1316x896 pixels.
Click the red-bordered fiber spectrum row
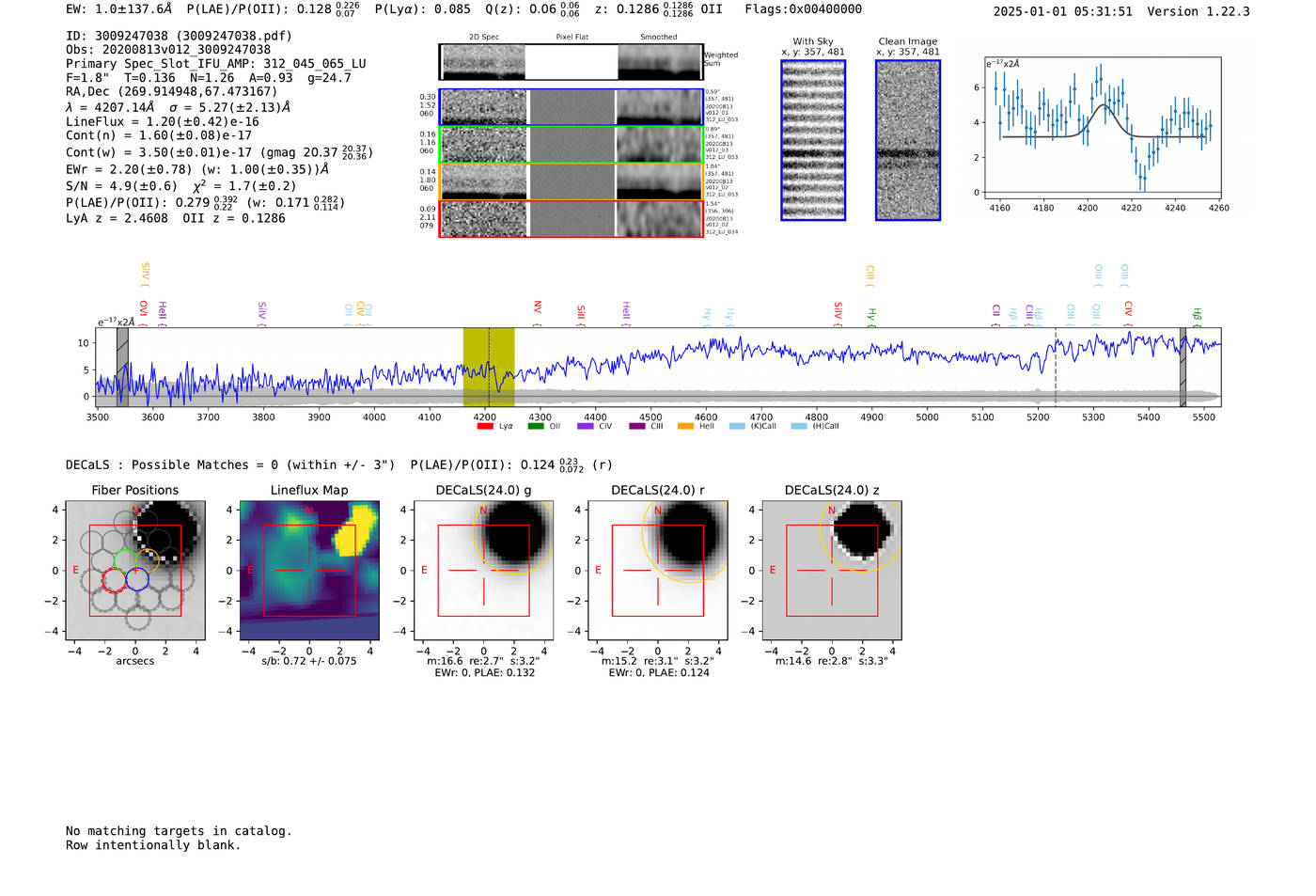pyautogui.click(x=571, y=219)
